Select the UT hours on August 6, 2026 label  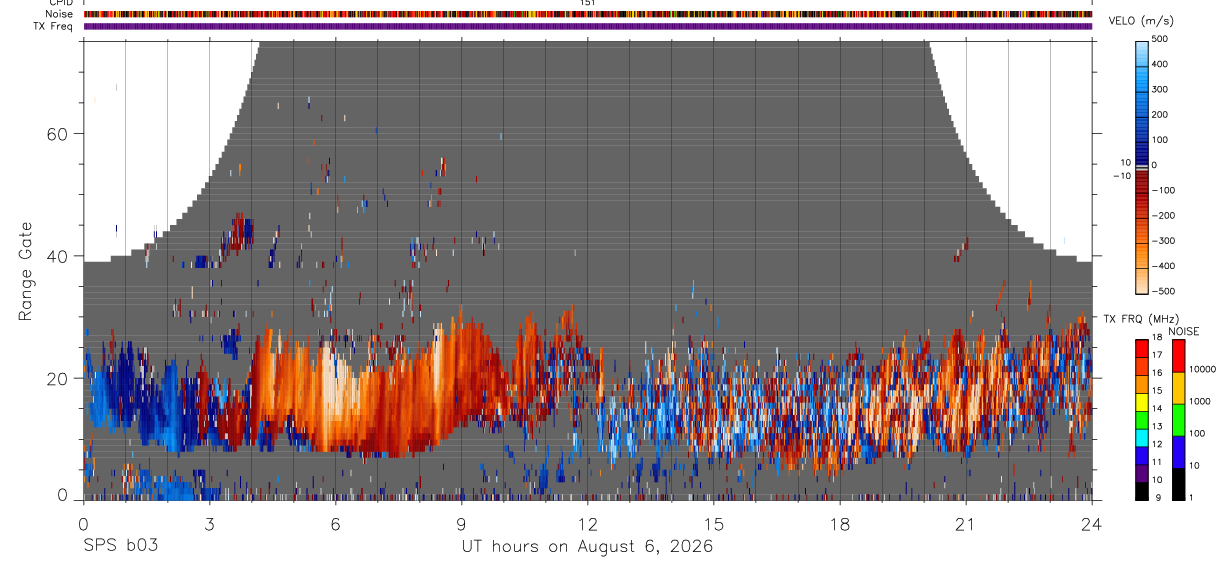(x=587, y=547)
